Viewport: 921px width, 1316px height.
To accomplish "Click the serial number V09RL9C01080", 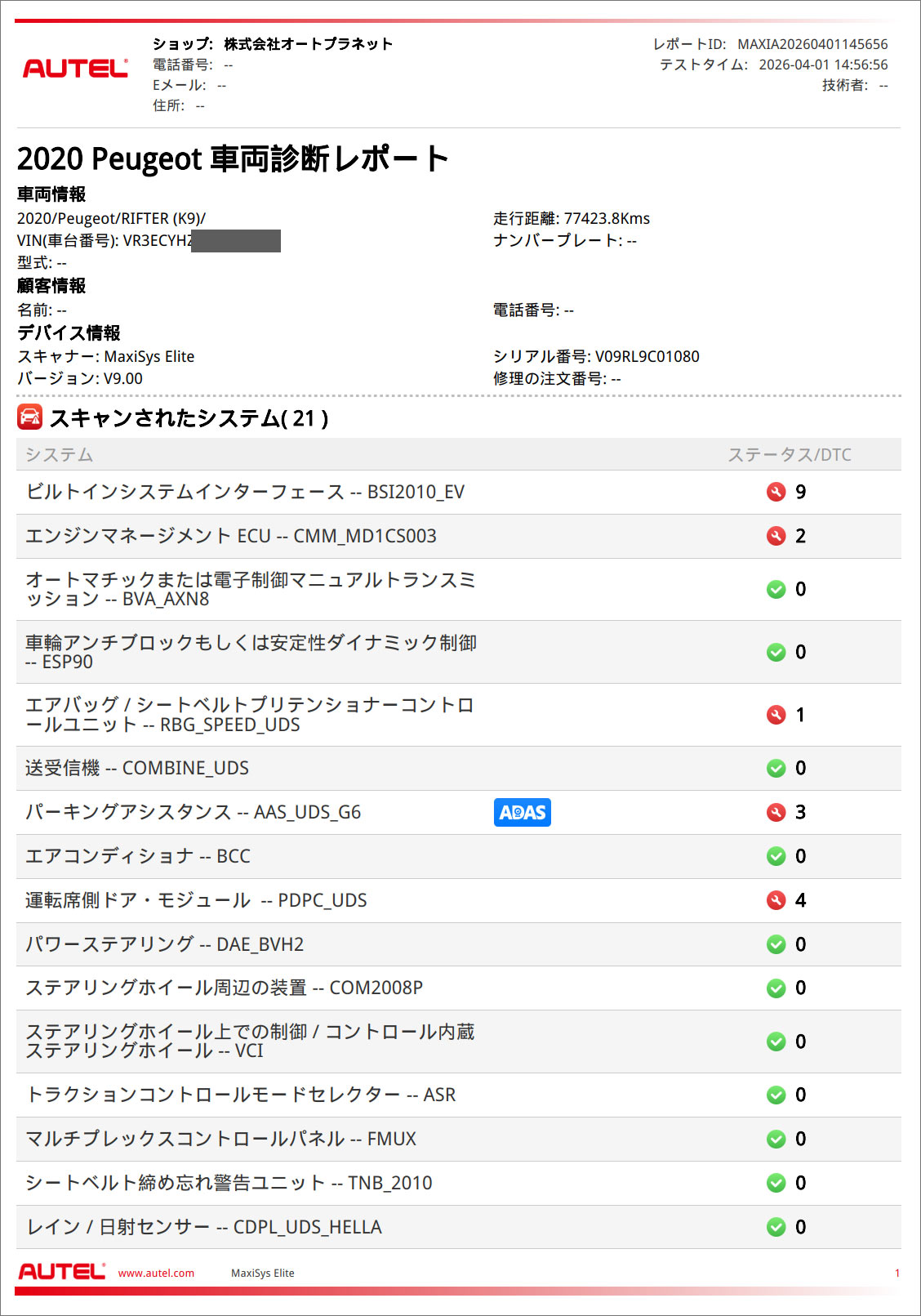I will pos(647,356).
